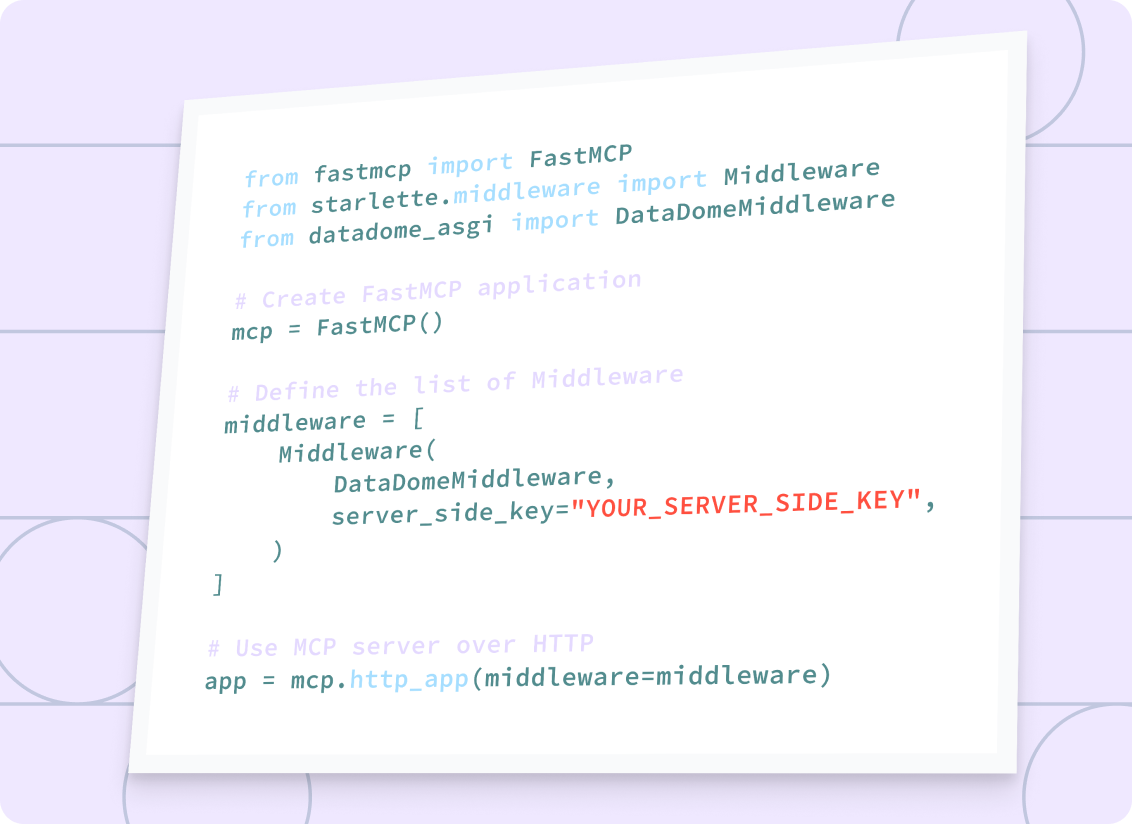Click the 'middleware = [' line
Screen dimensions: 1132x824
point(324,420)
